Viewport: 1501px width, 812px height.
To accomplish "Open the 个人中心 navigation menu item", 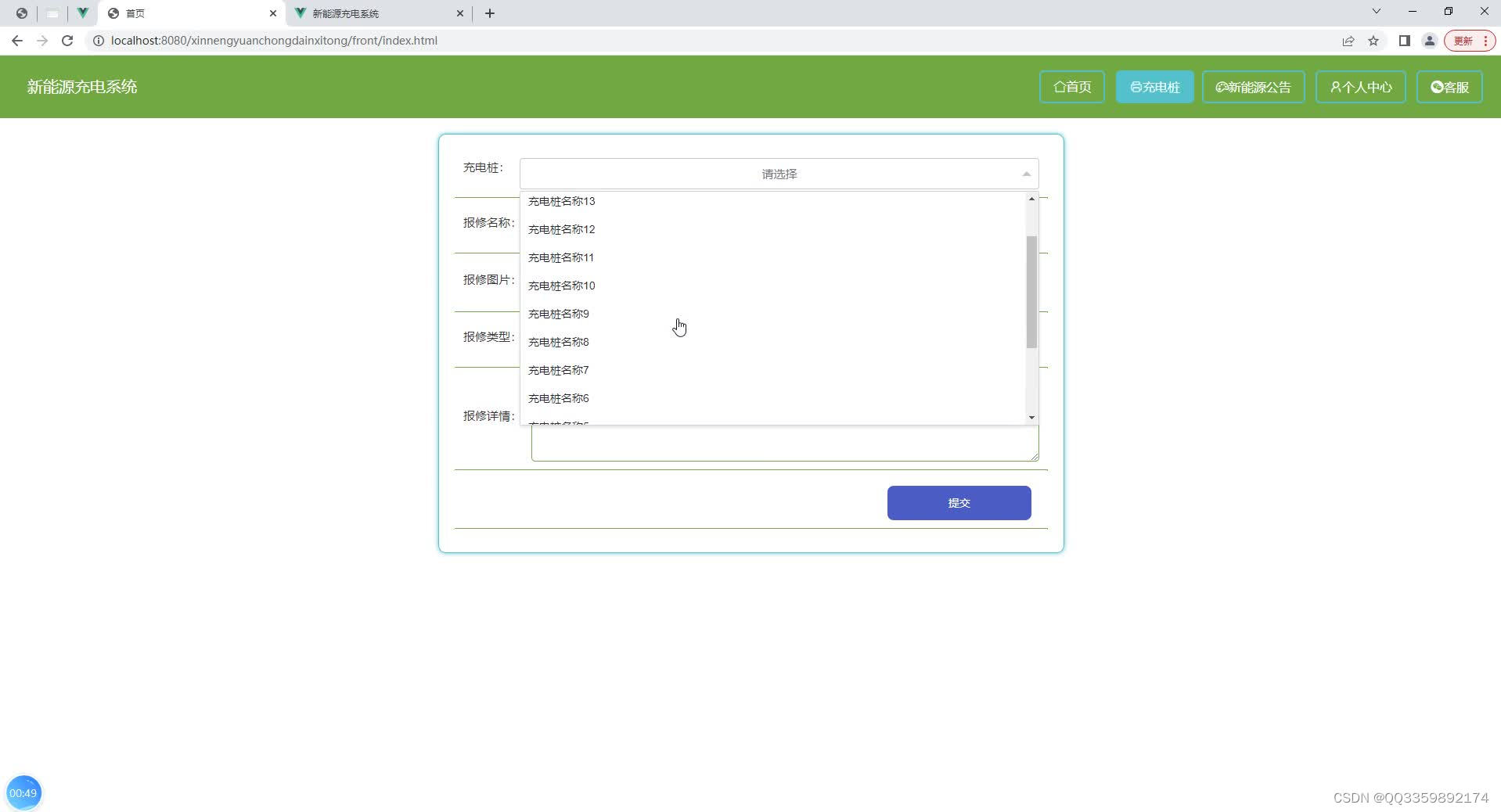I will tap(1361, 87).
